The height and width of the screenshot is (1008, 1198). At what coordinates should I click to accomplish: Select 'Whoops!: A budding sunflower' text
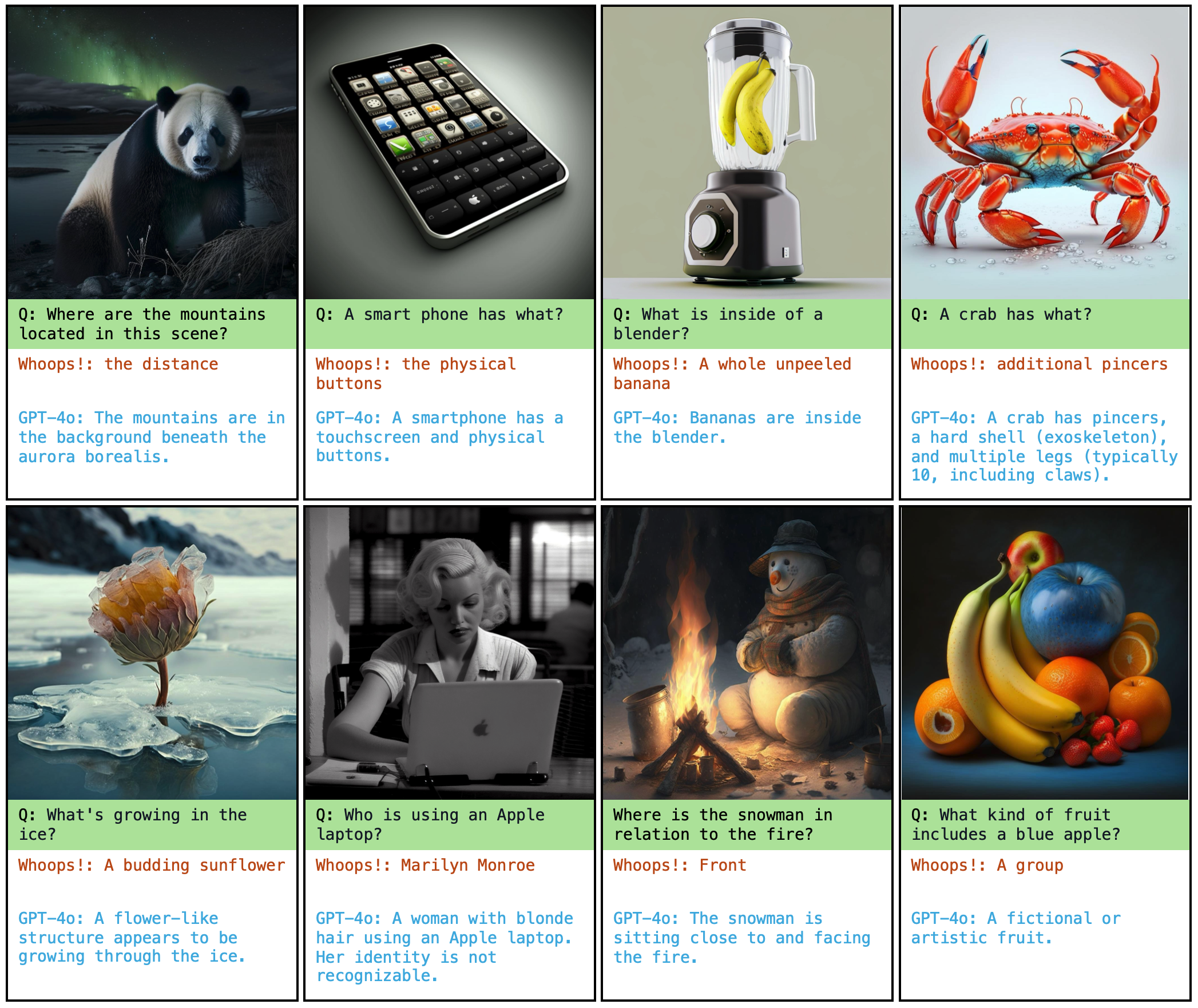[x=152, y=865]
